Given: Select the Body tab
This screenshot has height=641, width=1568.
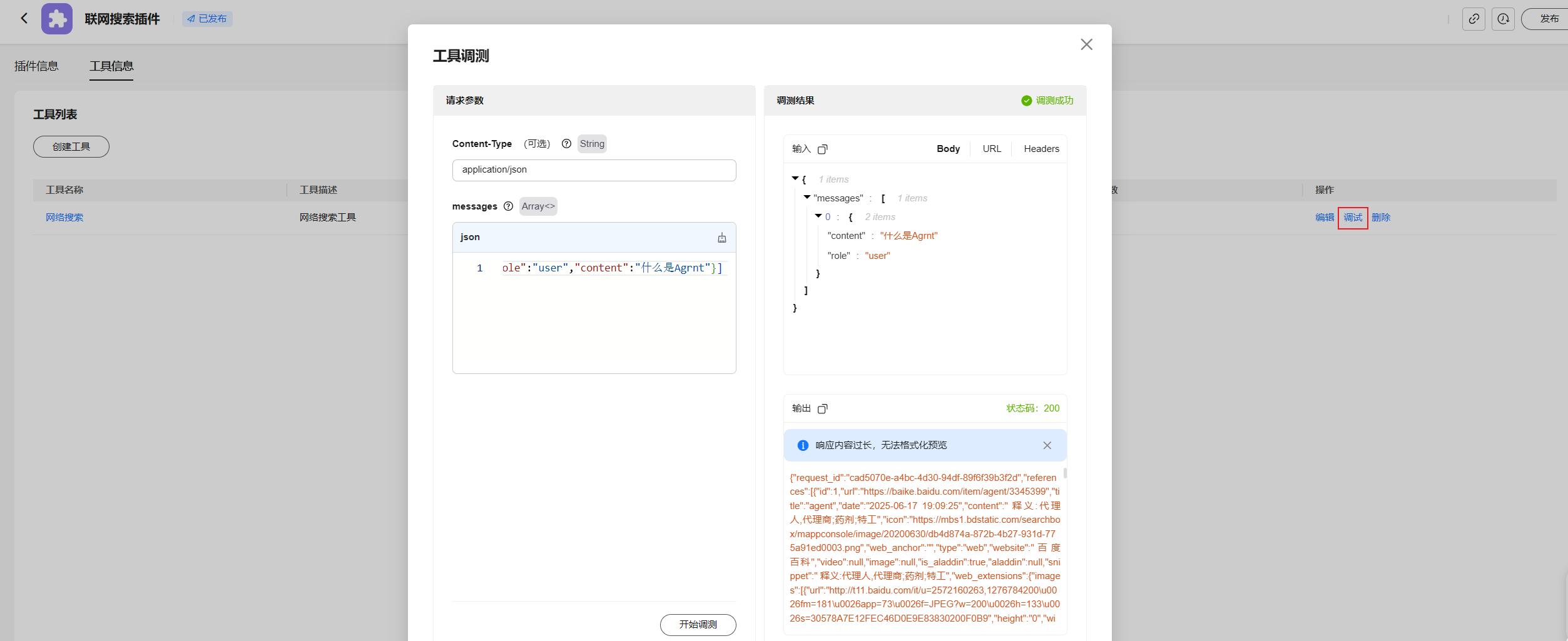Looking at the screenshot, I should pos(948,149).
